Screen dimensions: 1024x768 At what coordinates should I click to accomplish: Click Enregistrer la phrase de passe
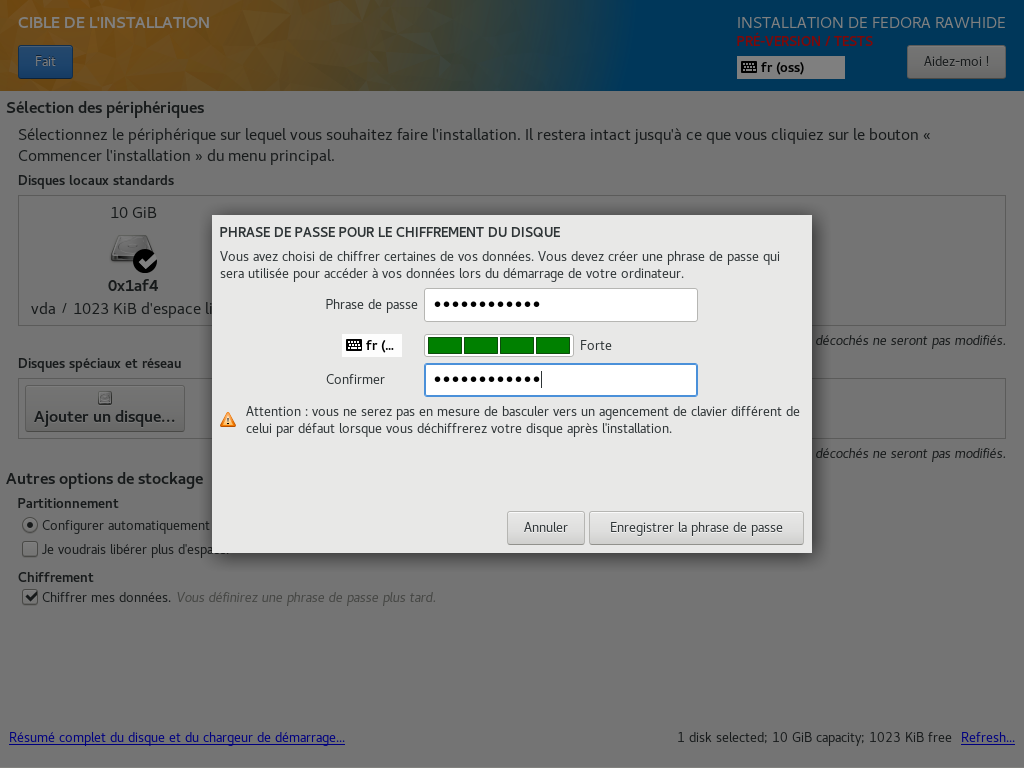point(696,528)
